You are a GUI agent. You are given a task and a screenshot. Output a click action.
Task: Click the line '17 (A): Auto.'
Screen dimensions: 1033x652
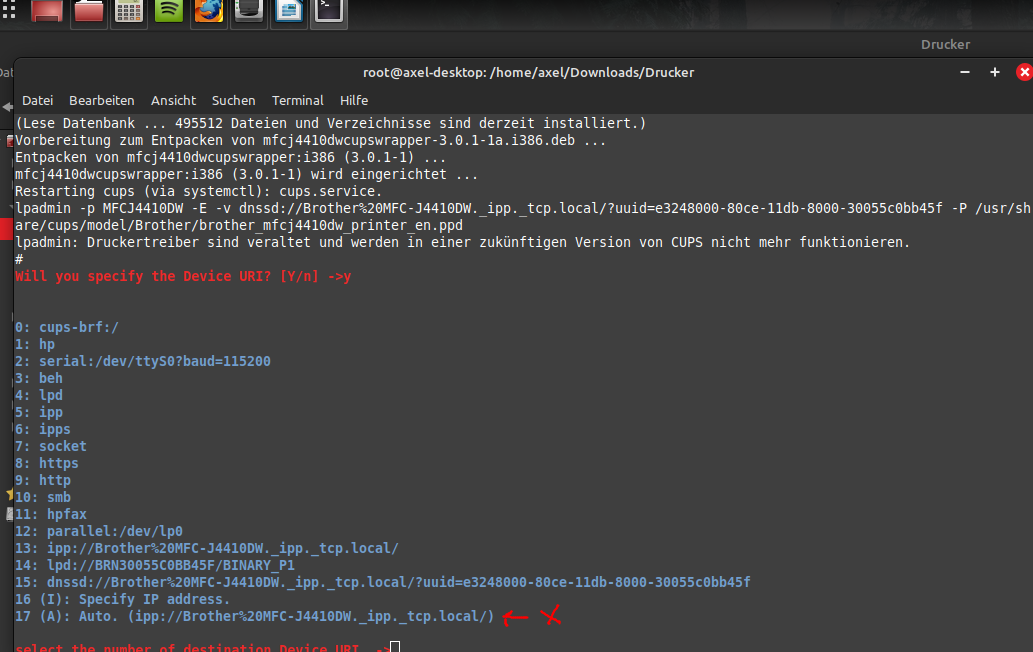coord(254,616)
